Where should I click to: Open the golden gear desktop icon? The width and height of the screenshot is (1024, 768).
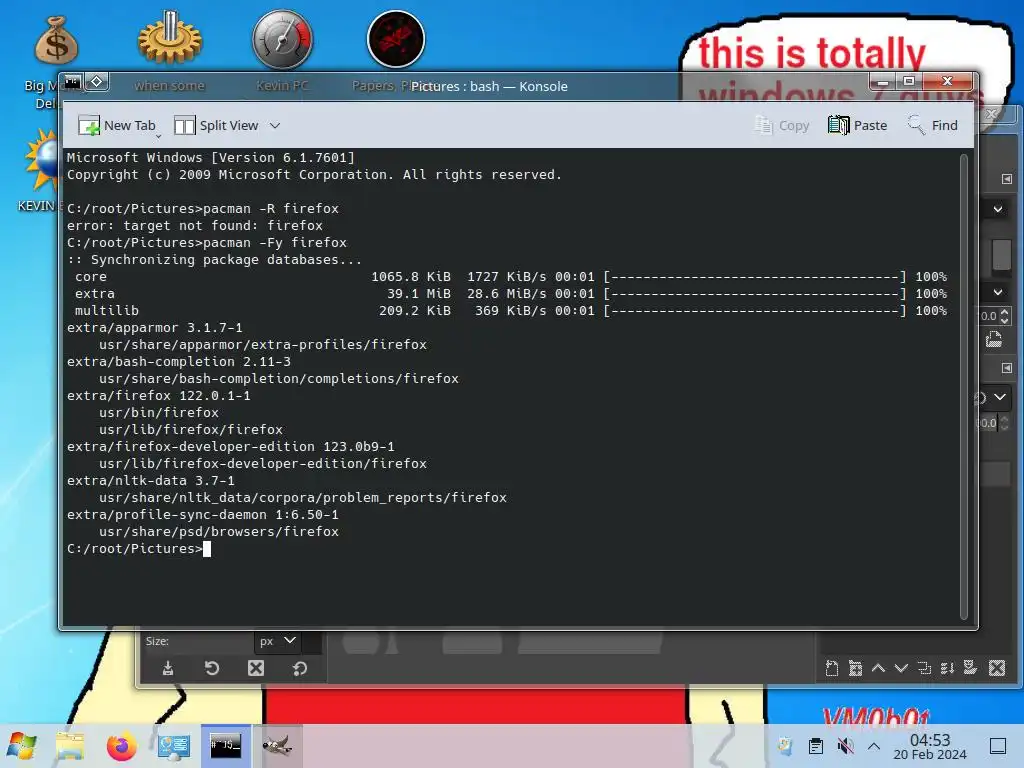tap(170, 38)
